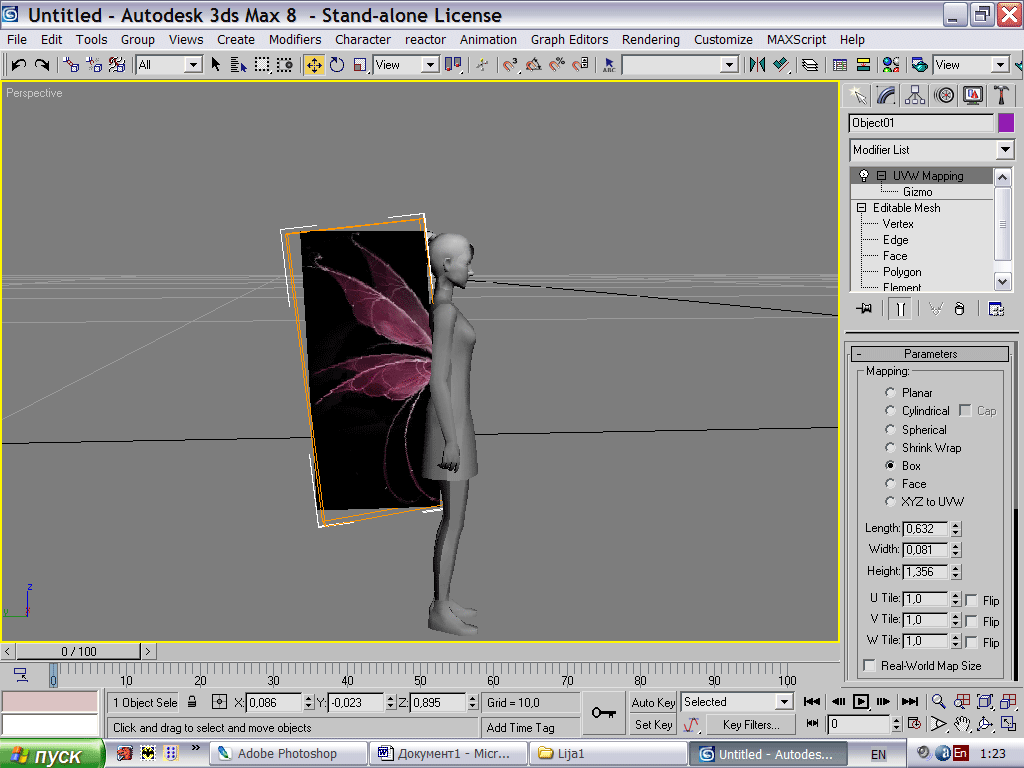This screenshot has height=768, width=1024.
Task: Open the Rendering menu
Action: 650,39
